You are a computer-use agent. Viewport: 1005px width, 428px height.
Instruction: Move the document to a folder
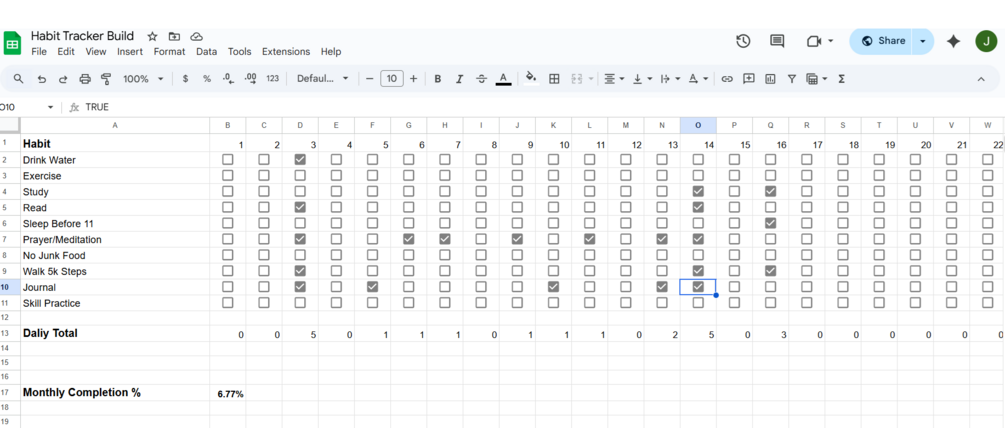click(174, 37)
